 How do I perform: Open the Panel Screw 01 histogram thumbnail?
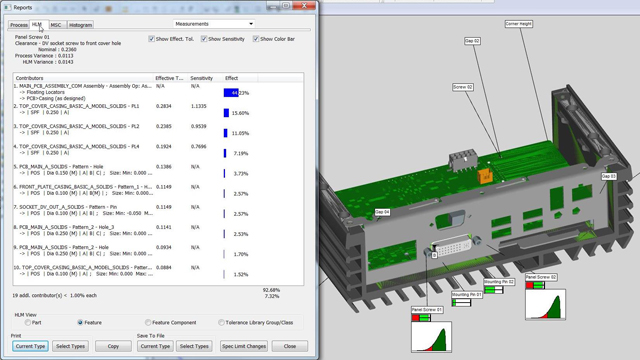(x=431, y=337)
